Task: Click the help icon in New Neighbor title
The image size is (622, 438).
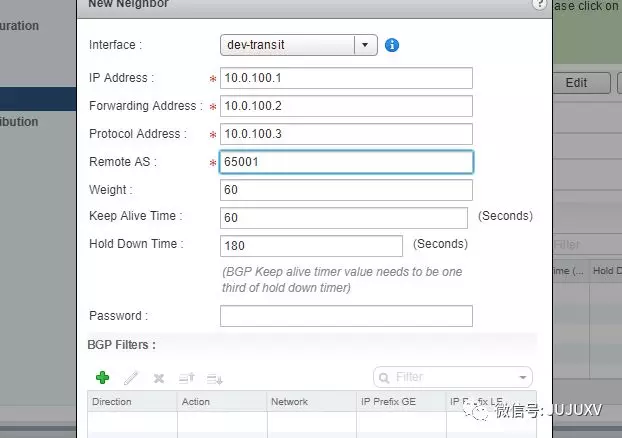Action: point(539,4)
